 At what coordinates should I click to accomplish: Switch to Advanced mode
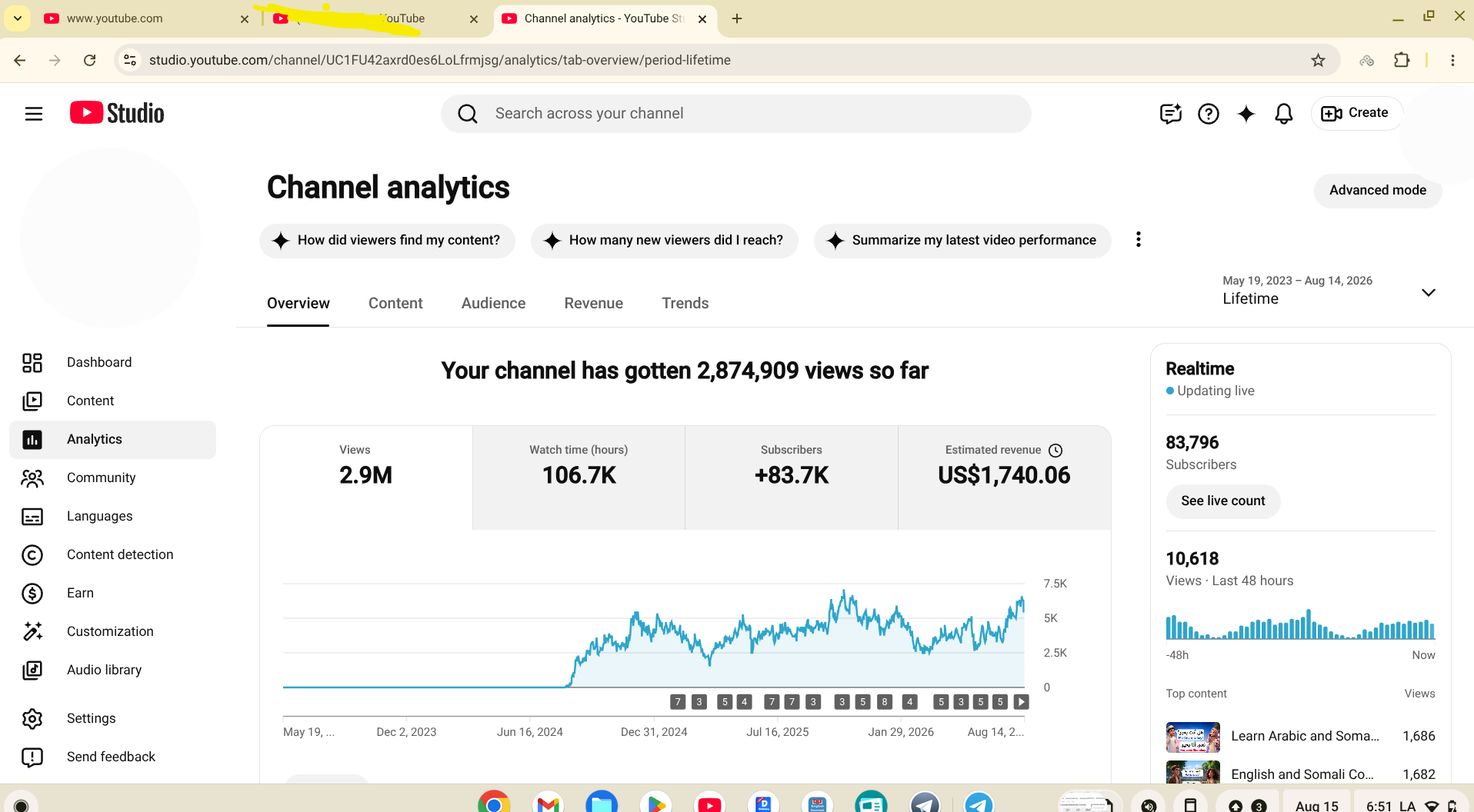click(1377, 190)
